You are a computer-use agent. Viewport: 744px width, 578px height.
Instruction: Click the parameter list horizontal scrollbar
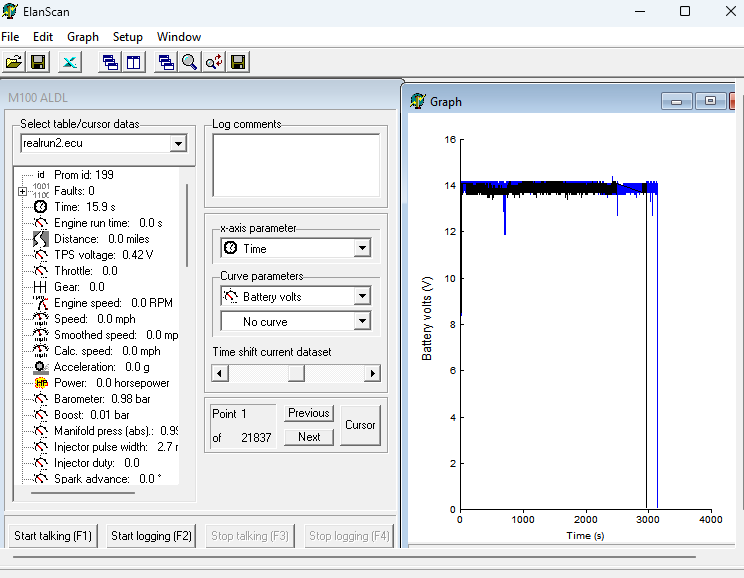click(x=83, y=493)
